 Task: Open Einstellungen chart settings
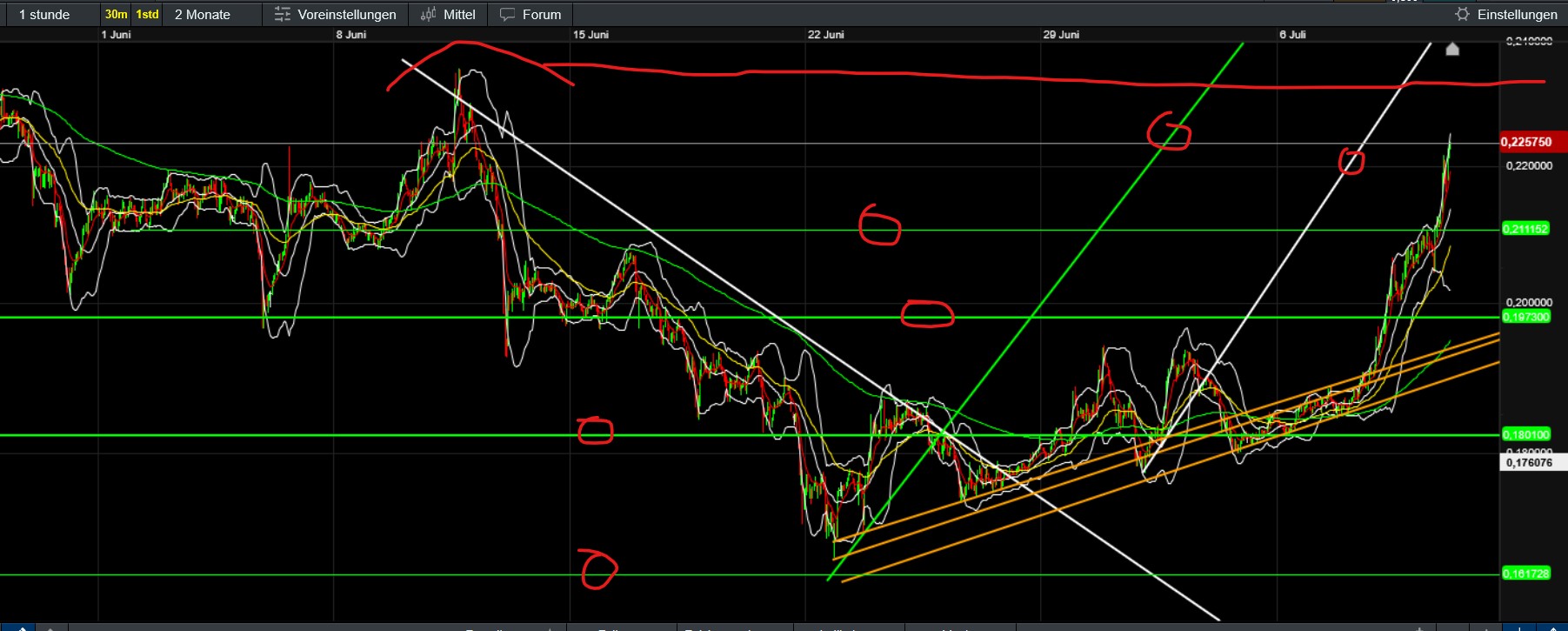coord(1518,15)
